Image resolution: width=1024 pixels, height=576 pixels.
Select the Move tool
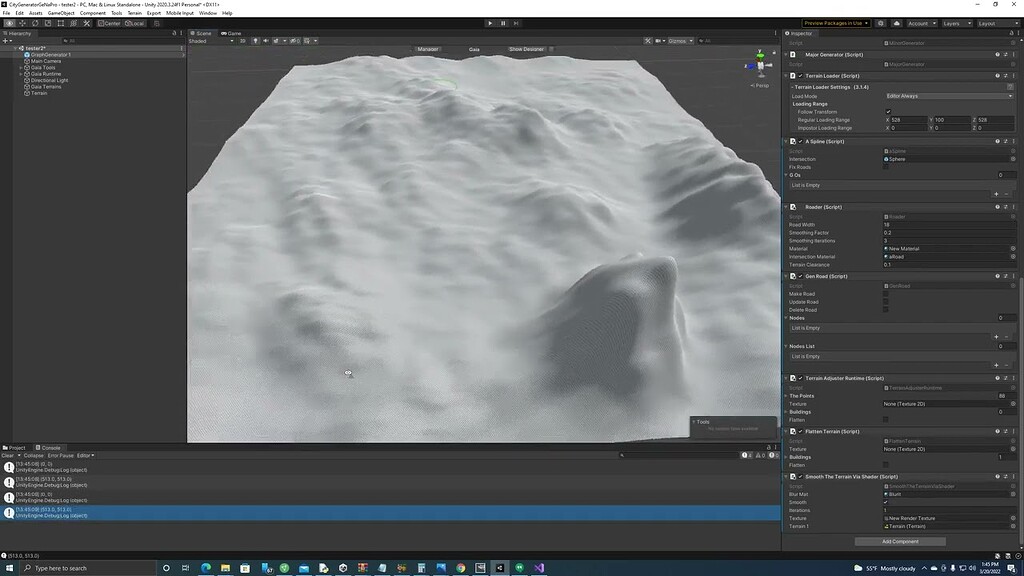(23, 23)
